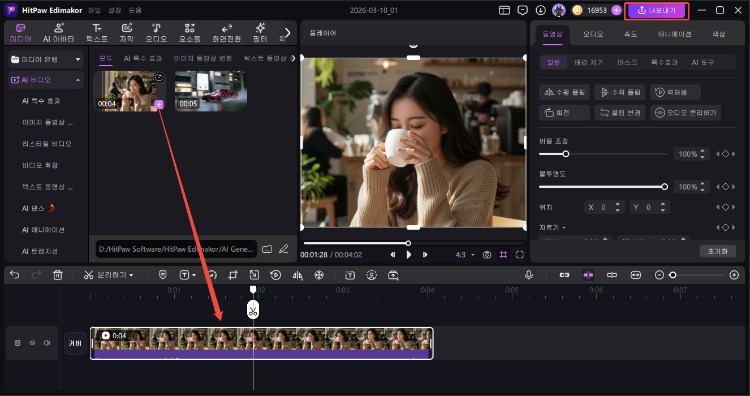This screenshot has width=750, height=396.
Task: Open the Media (미디어) tool tab
Action: [x=20, y=33]
